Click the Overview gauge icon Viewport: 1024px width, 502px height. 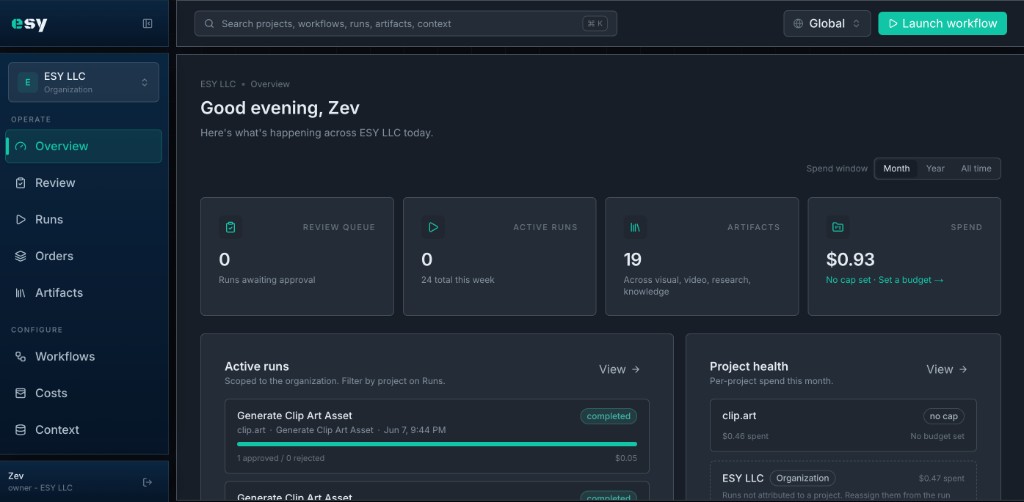click(20, 146)
